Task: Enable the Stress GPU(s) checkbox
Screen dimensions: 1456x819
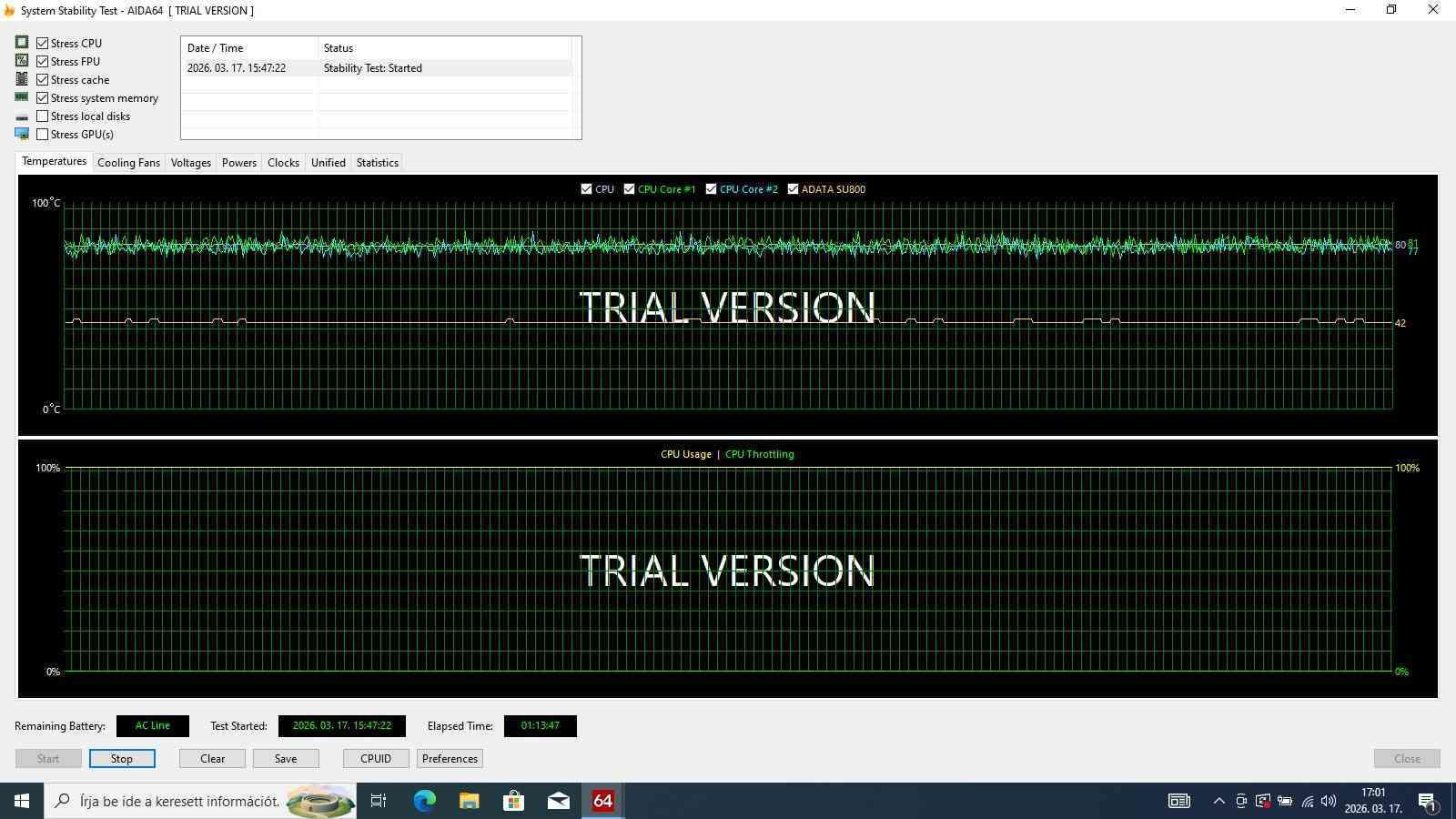Action: coord(43,134)
